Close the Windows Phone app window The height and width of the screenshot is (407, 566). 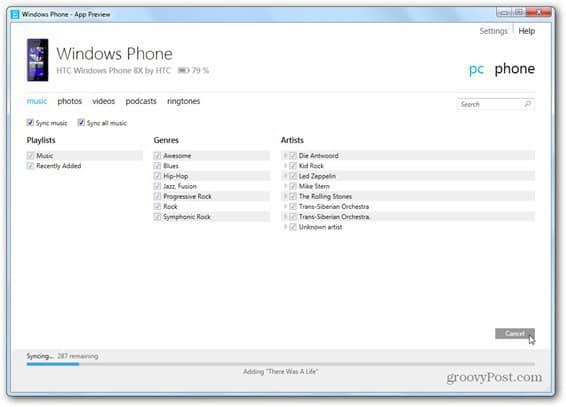539,13
